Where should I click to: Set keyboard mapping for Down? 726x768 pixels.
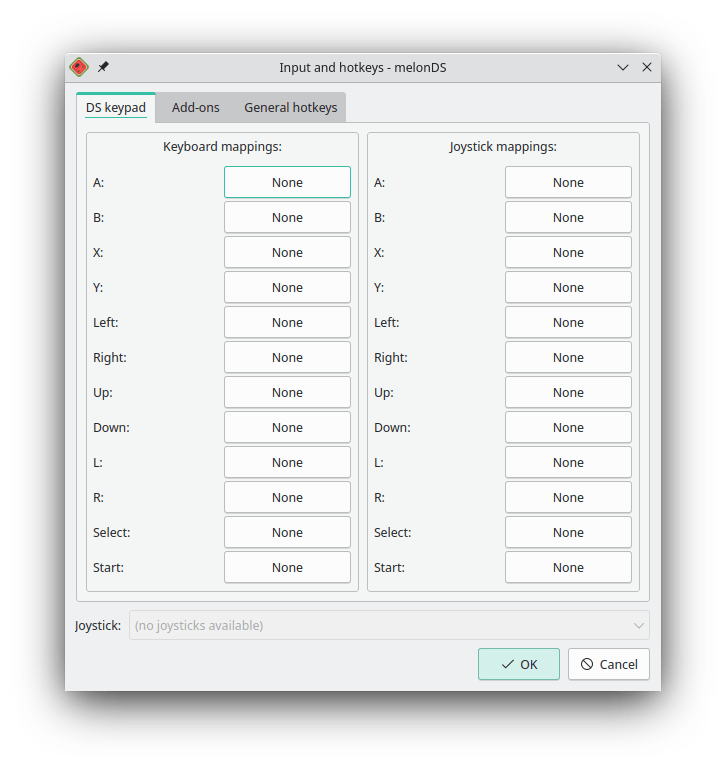click(x=288, y=428)
